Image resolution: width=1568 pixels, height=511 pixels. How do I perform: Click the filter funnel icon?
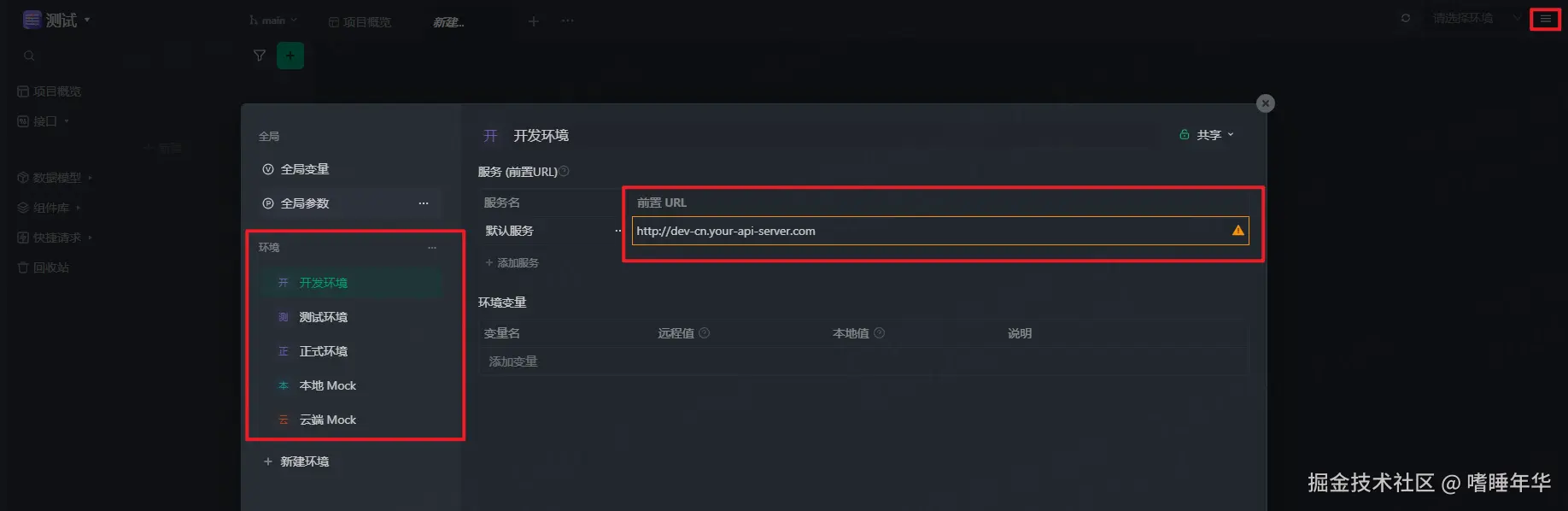(x=260, y=56)
